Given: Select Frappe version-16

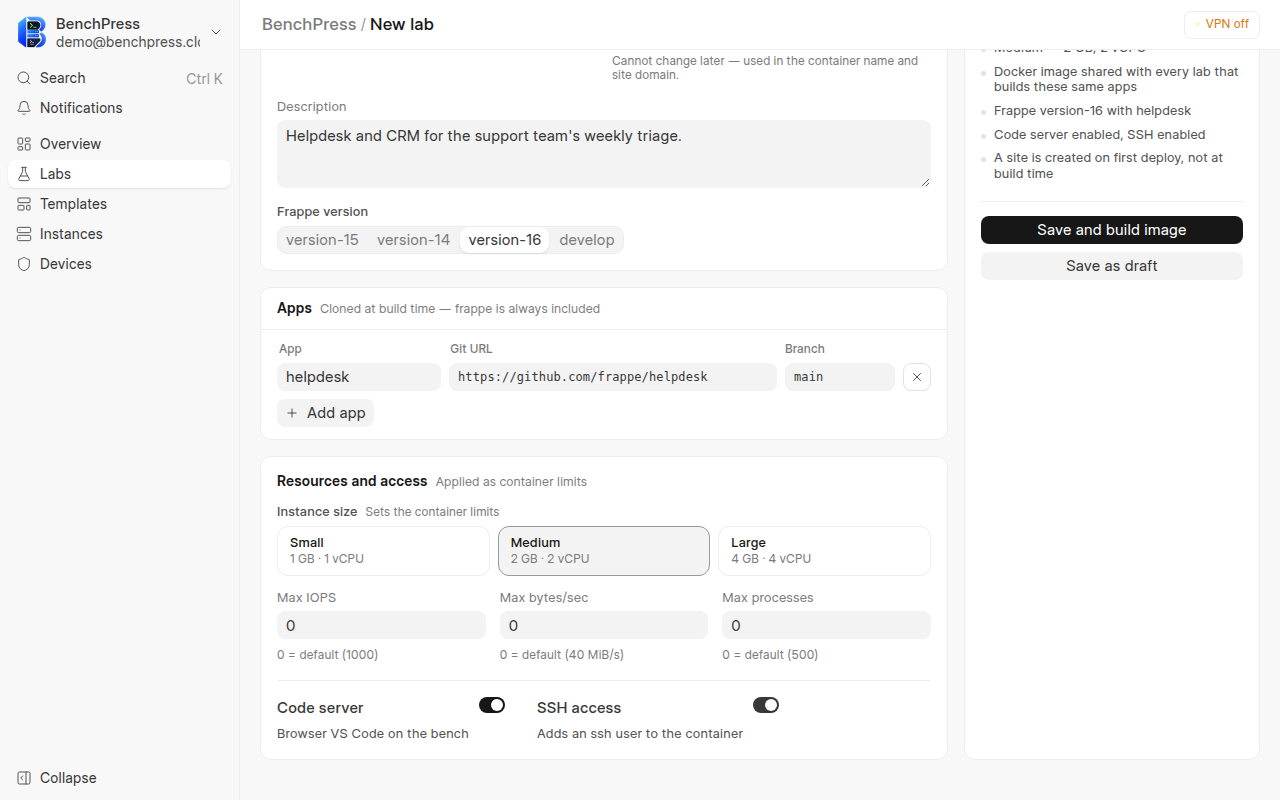Looking at the screenshot, I should 505,240.
